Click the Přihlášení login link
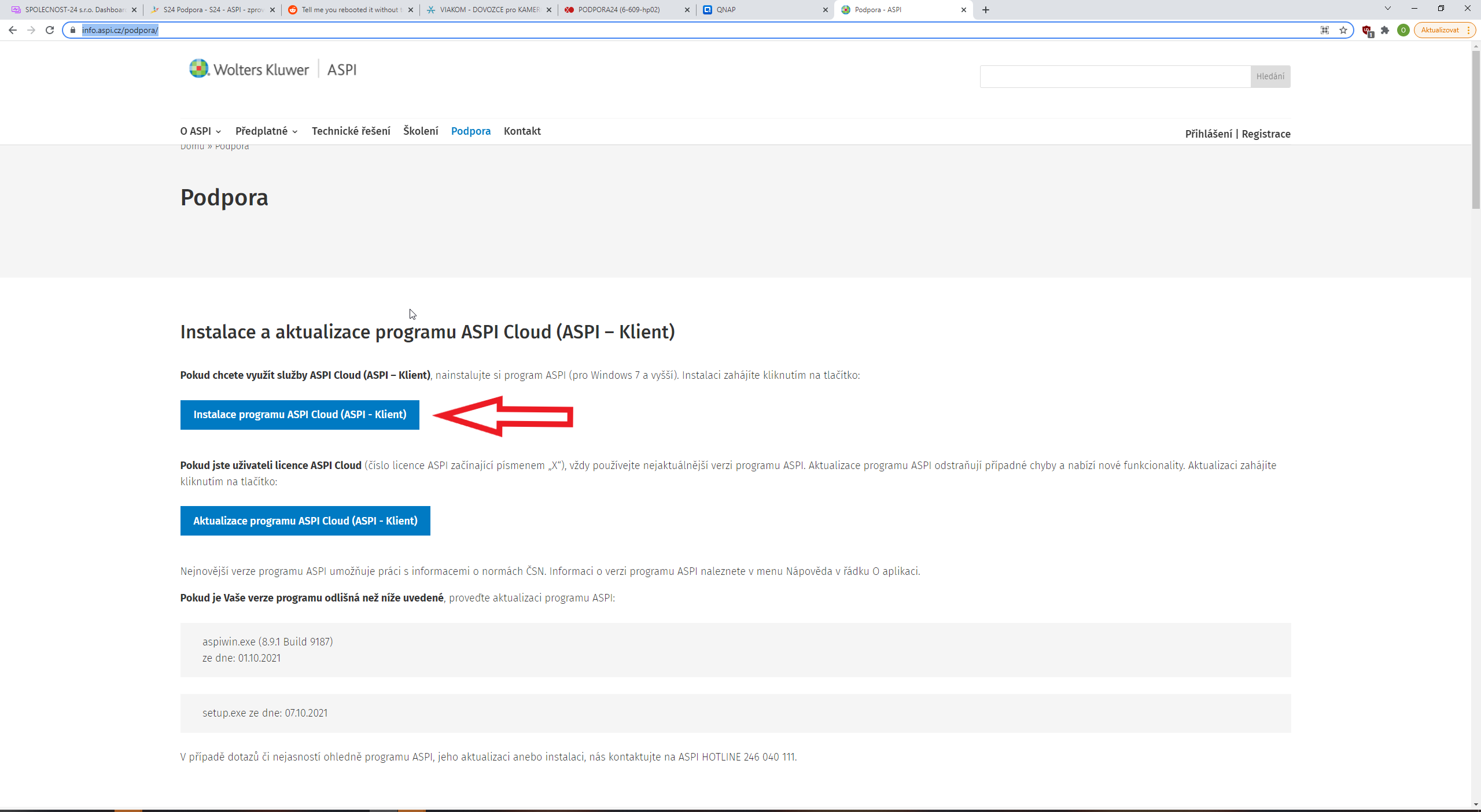The image size is (1481, 812). tap(1209, 134)
